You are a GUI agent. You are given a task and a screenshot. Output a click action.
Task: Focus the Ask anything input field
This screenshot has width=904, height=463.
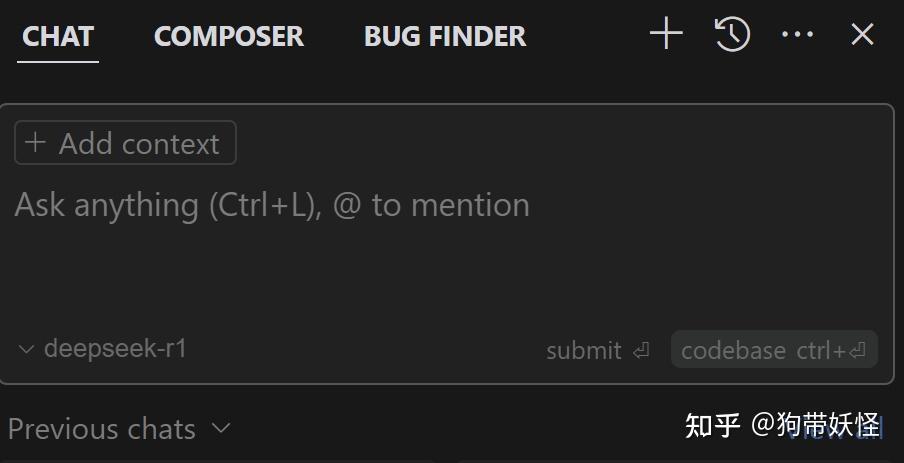[272, 205]
